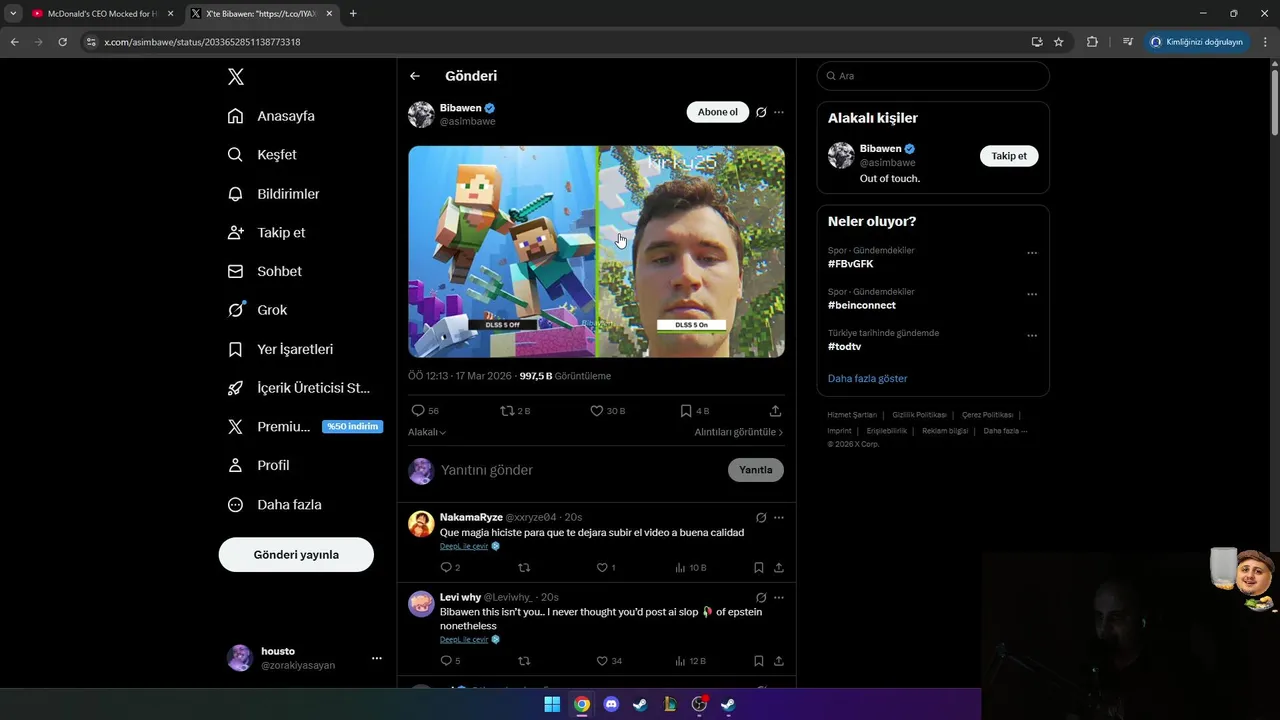Open more options on Bibawen's post
The height and width of the screenshot is (720, 1280).
click(779, 112)
